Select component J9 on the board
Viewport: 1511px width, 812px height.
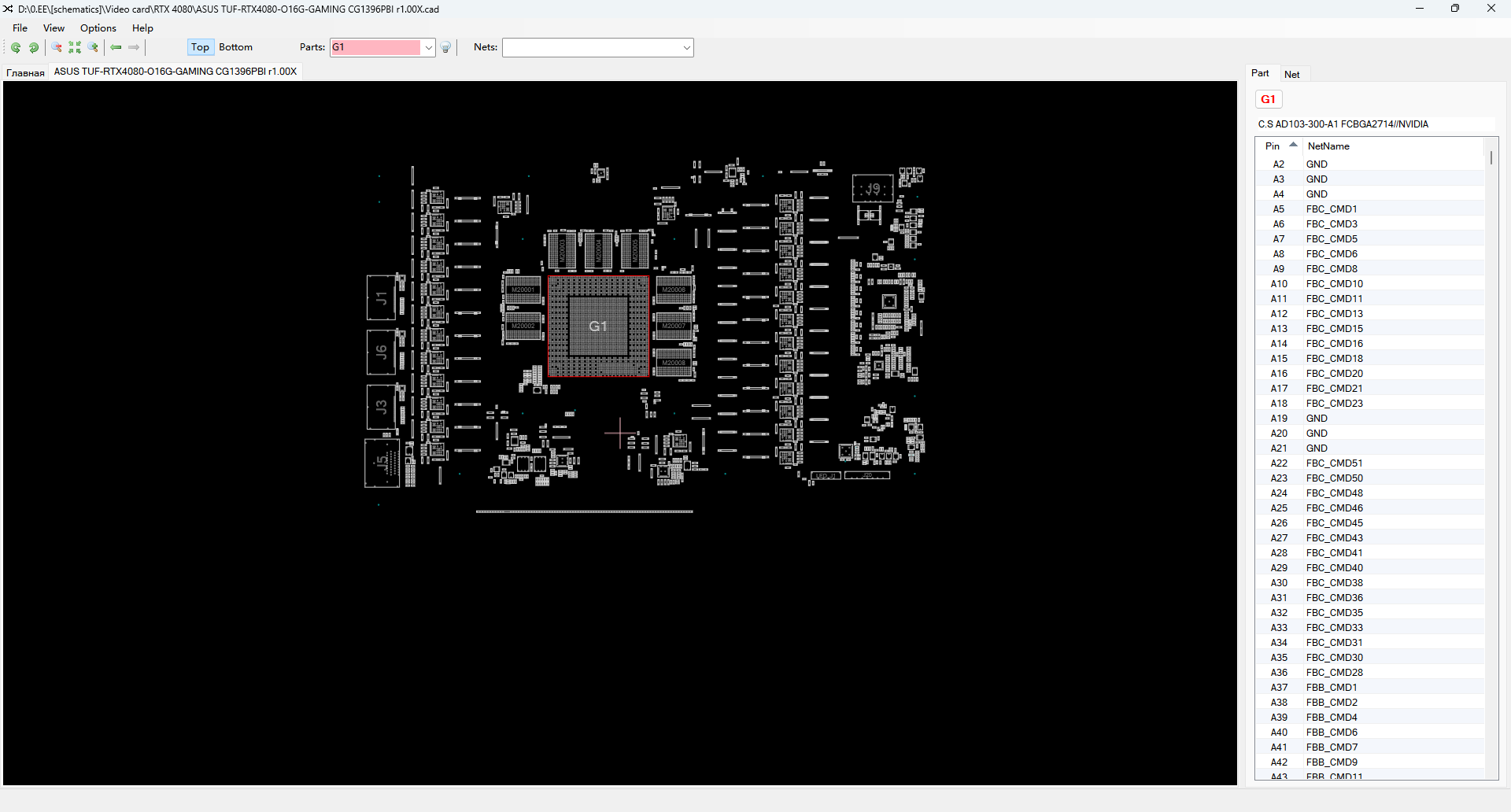click(873, 189)
